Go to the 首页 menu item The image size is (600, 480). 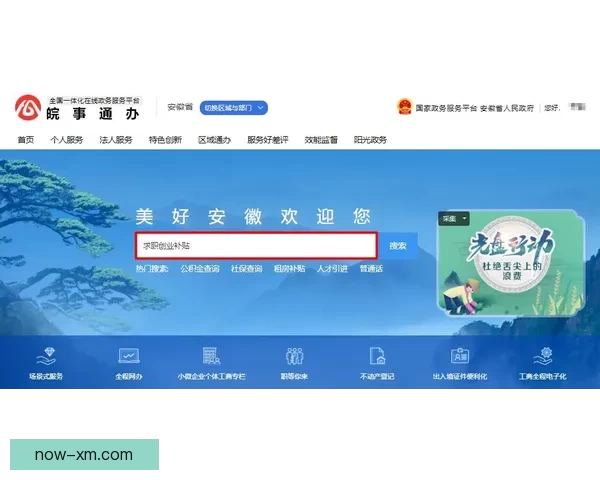click(x=26, y=140)
